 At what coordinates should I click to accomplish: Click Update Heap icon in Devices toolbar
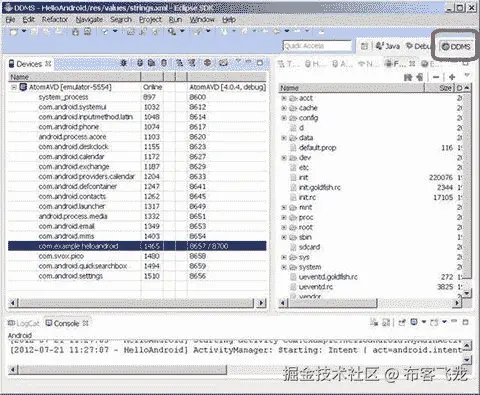click(x=140, y=63)
